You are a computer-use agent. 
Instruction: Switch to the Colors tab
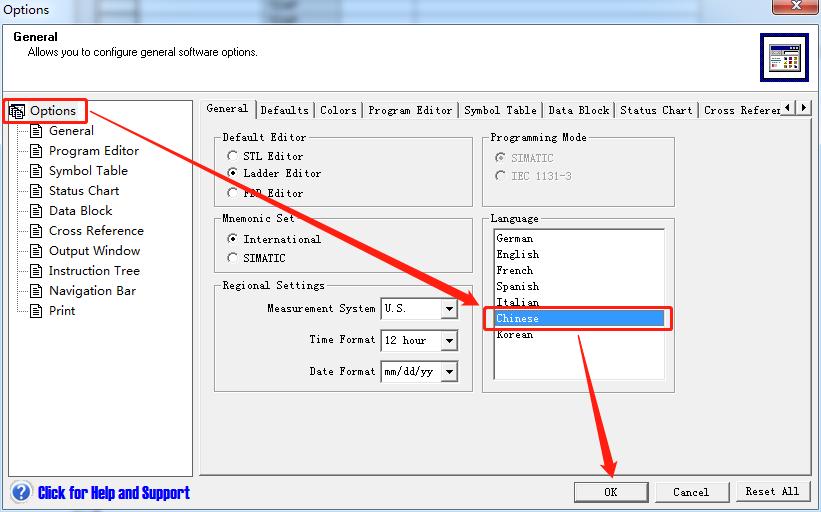338,110
